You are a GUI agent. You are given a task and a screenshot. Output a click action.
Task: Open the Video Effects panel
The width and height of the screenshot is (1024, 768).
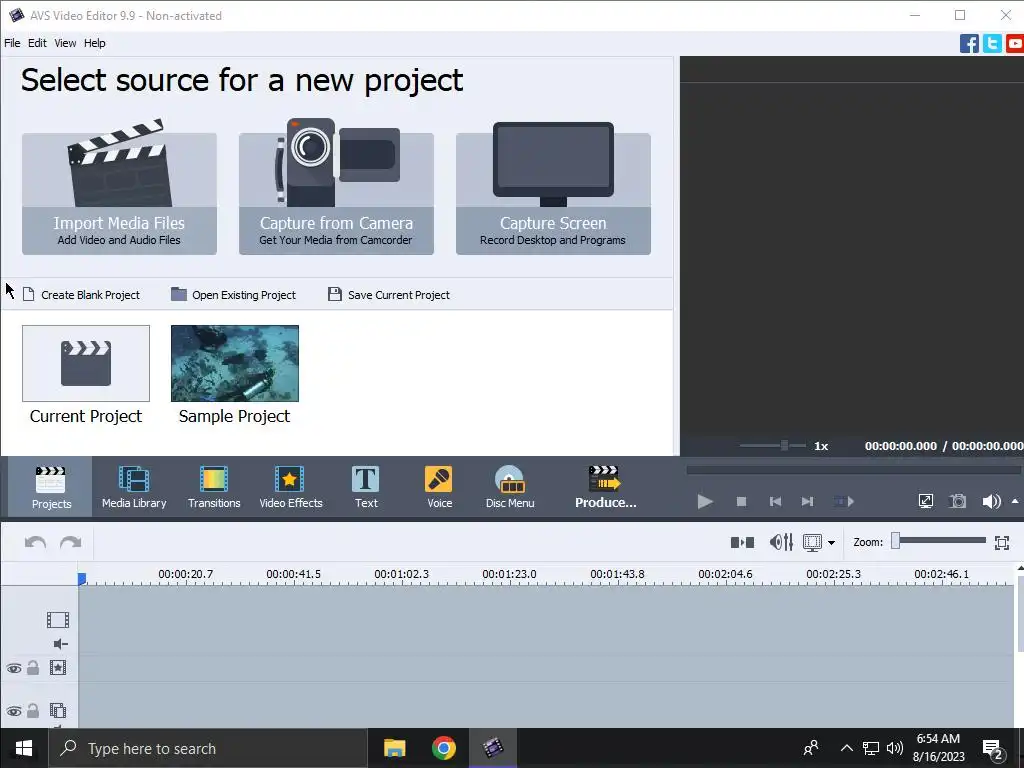(x=291, y=487)
